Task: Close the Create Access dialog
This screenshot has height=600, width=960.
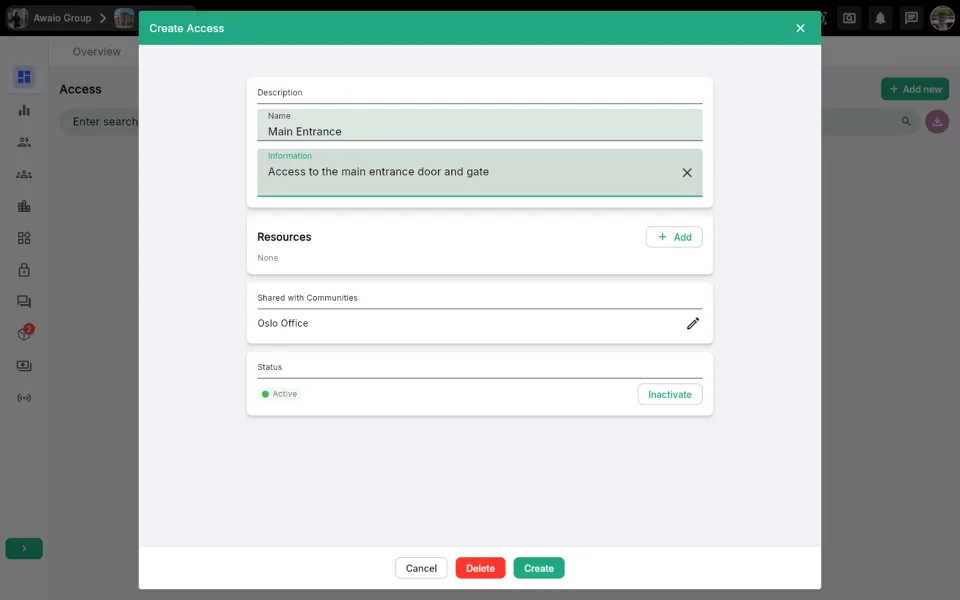Action: [800, 28]
